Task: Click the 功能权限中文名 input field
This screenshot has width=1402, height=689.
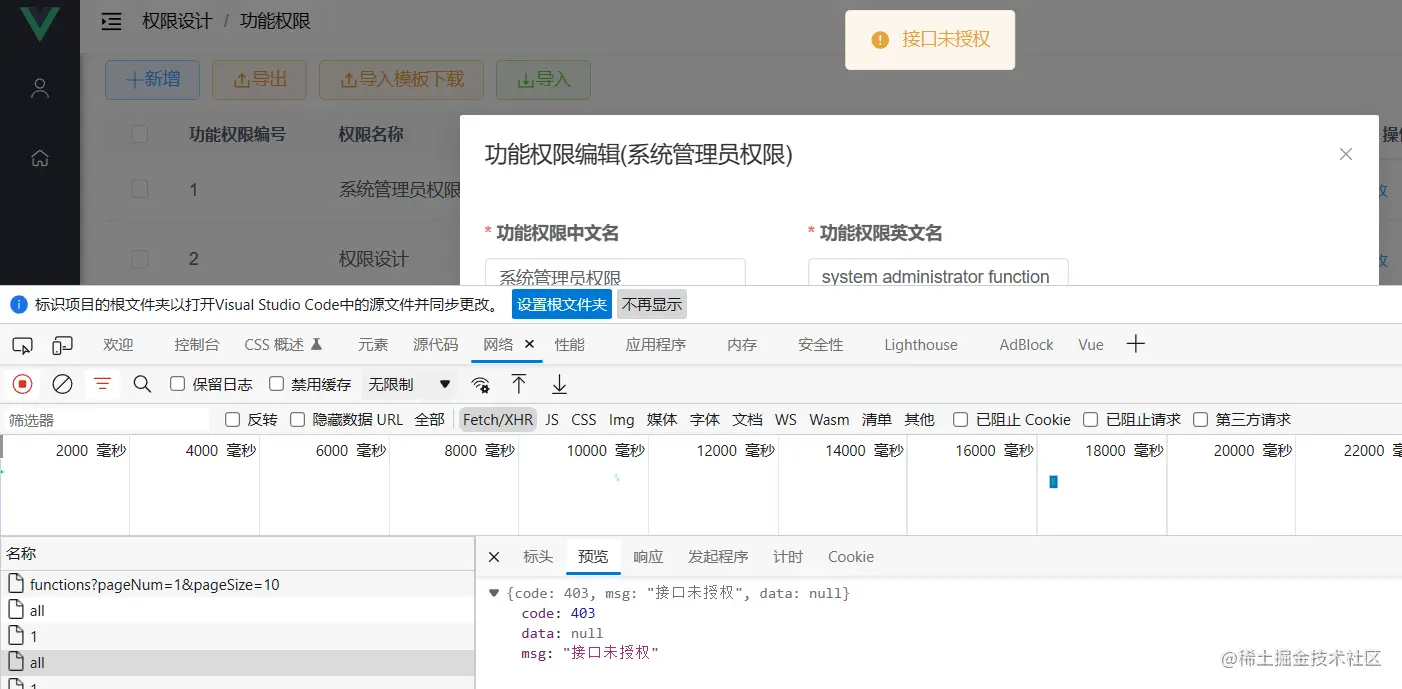Action: click(x=615, y=273)
